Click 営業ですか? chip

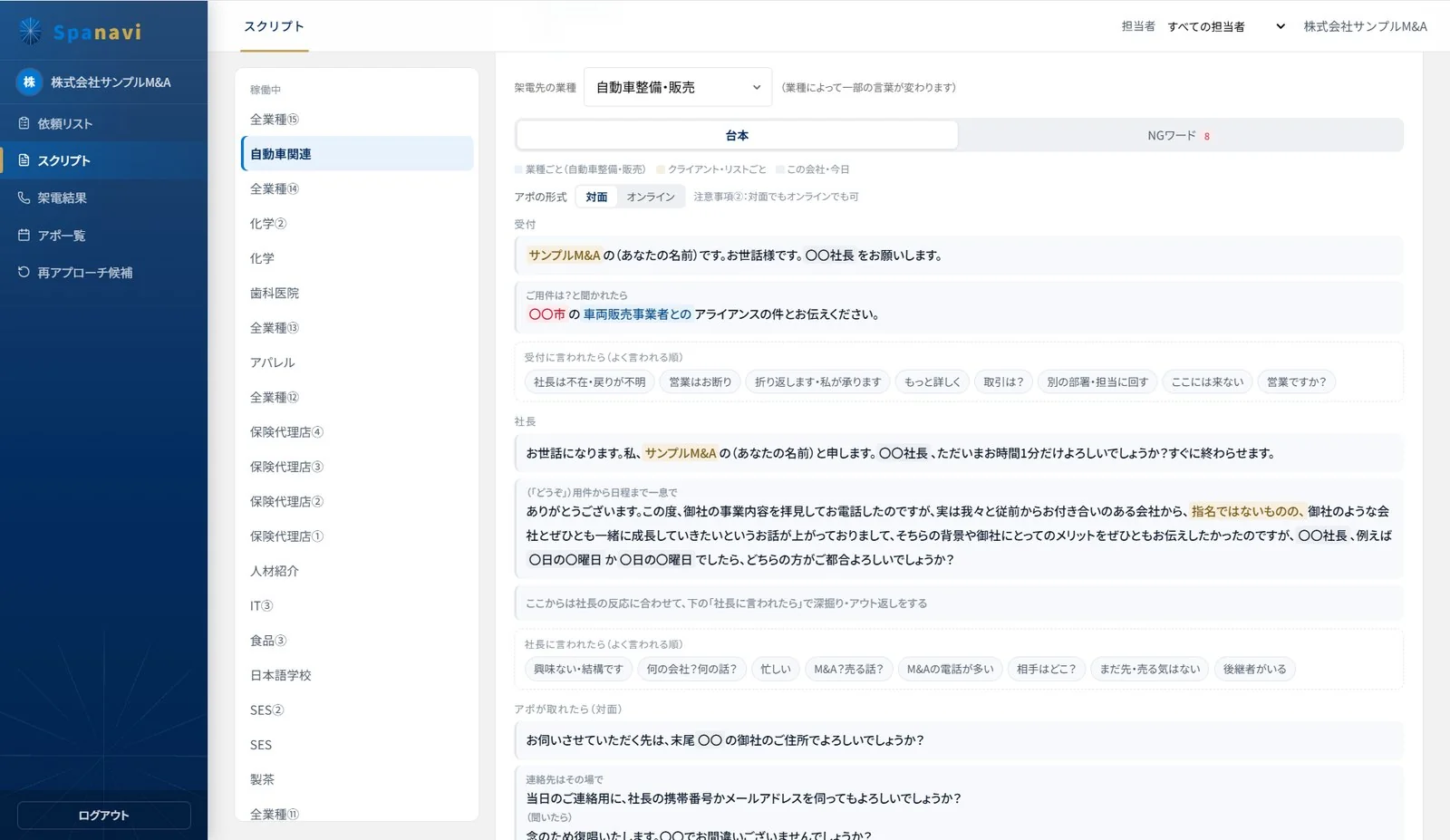coord(1297,382)
